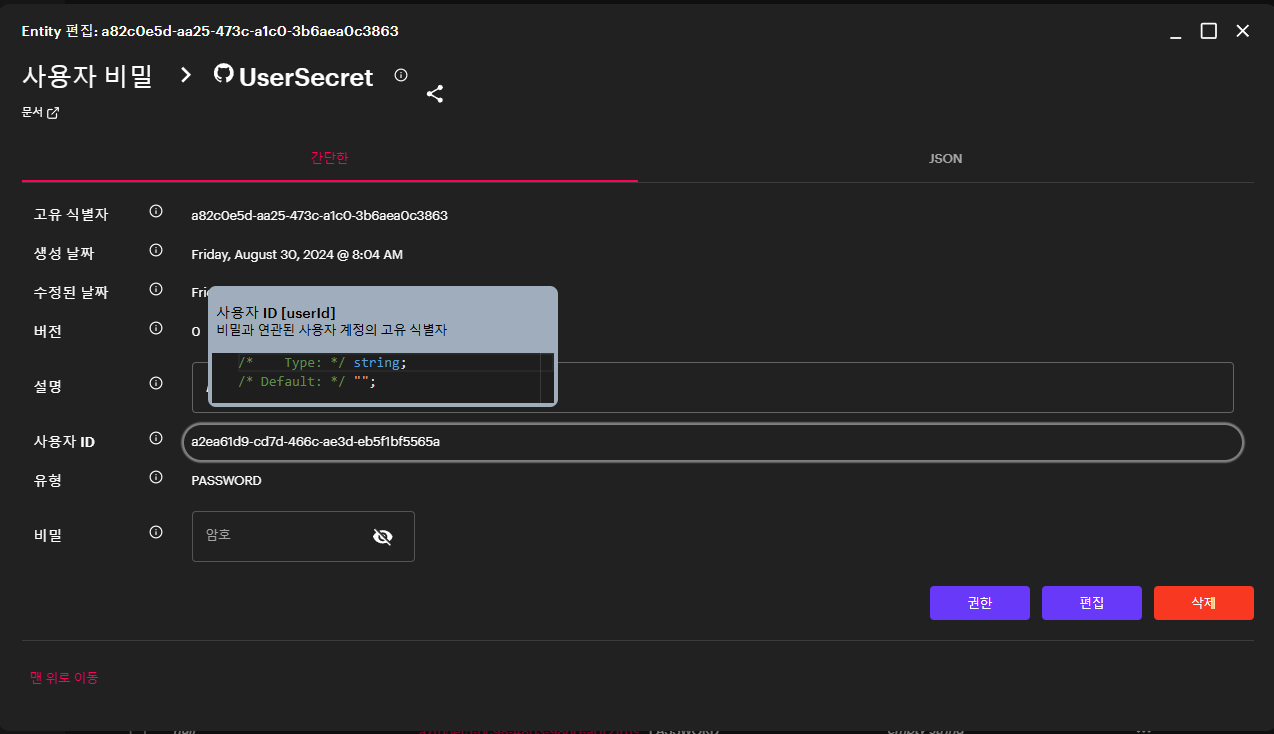Screen dimensions: 1274x734
Task: Click info icon beside 사용자 ID
Action: [156, 439]
